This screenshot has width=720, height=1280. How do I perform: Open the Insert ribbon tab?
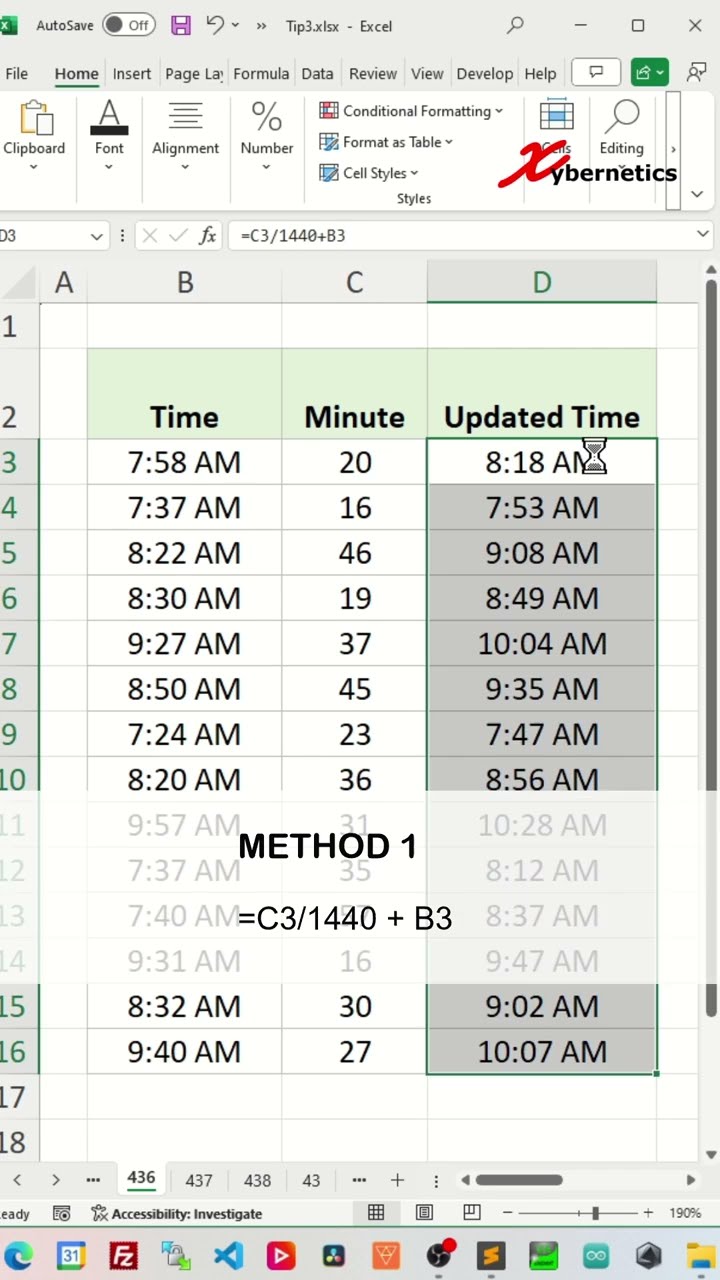click(x=131, y=73)
